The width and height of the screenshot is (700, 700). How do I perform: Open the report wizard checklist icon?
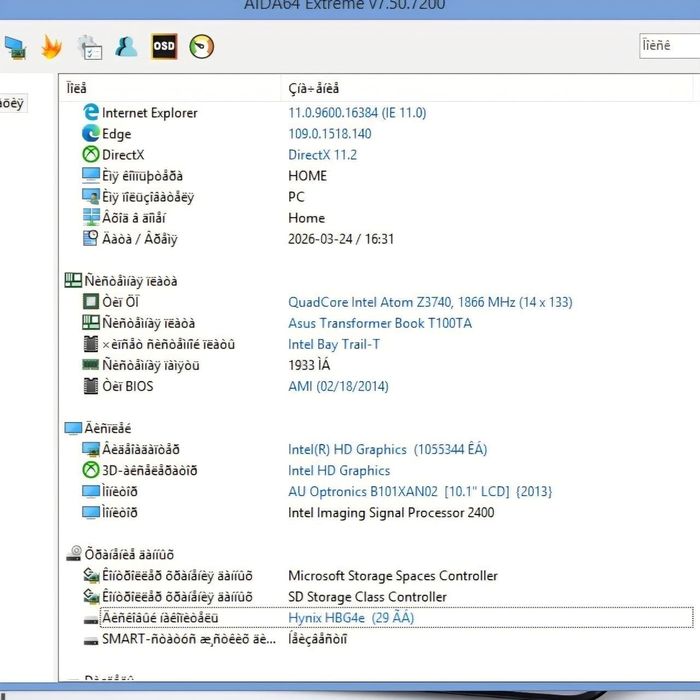tap(90, 47)
